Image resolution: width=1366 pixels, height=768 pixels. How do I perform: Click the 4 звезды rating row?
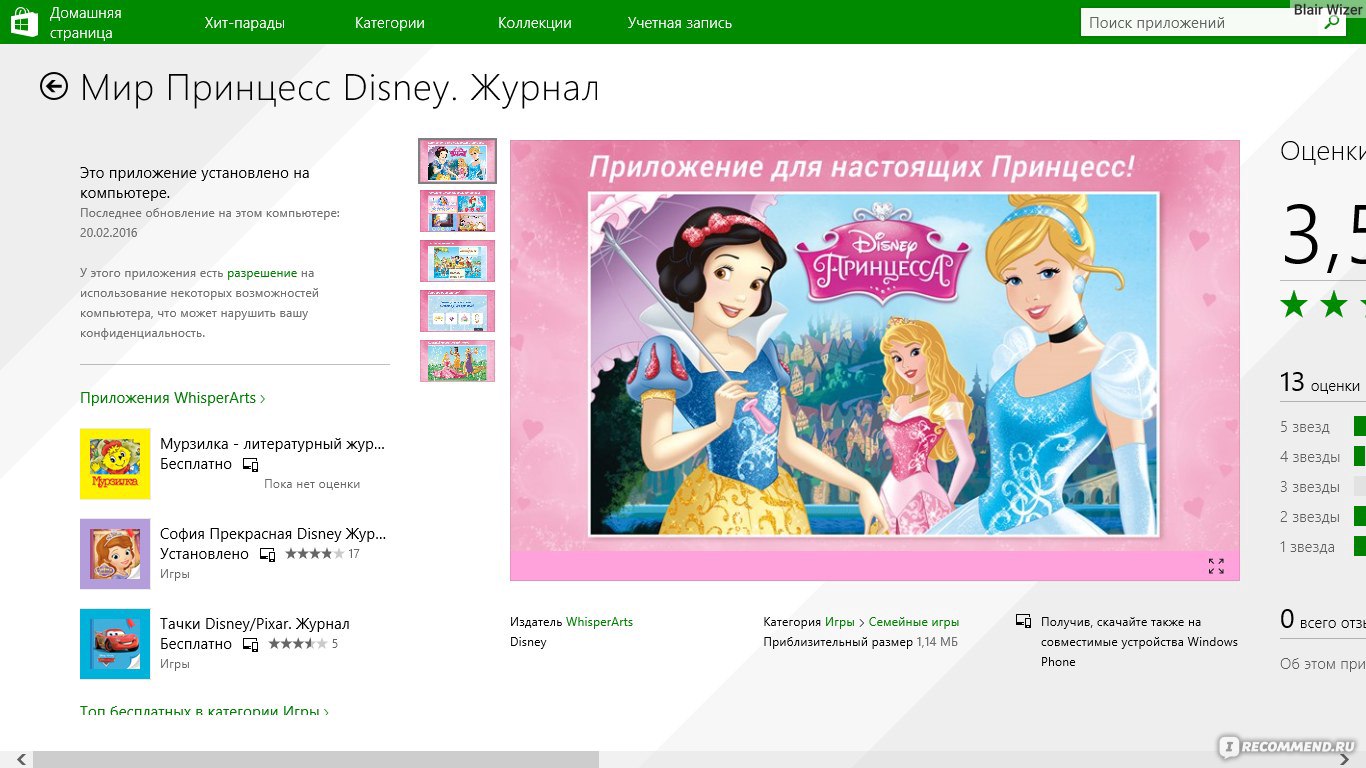[x=1322, y=457]
